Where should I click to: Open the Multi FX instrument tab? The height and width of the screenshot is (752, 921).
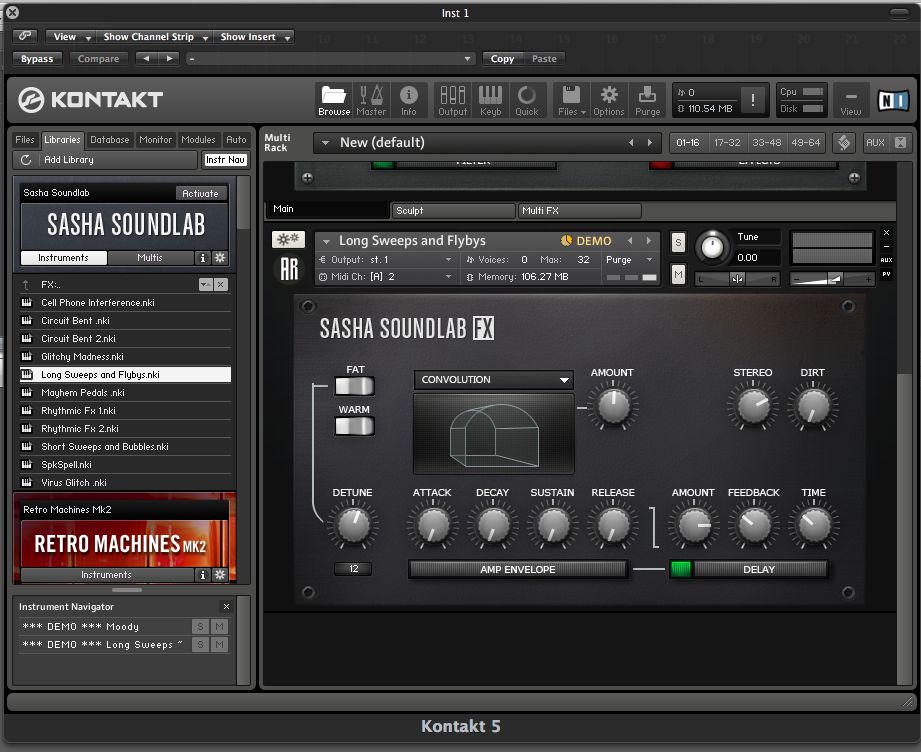(579, 210)
